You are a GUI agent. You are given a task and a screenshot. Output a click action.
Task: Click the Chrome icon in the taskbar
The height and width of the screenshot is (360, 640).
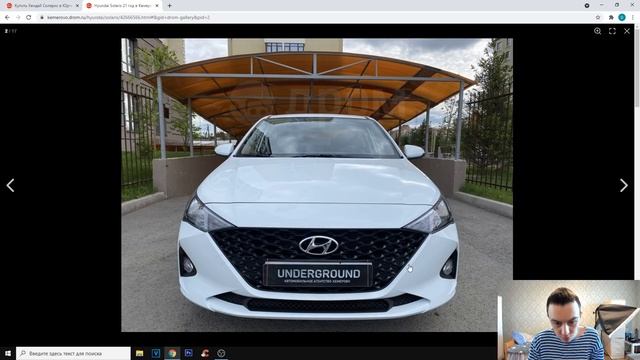click(172, 353)
